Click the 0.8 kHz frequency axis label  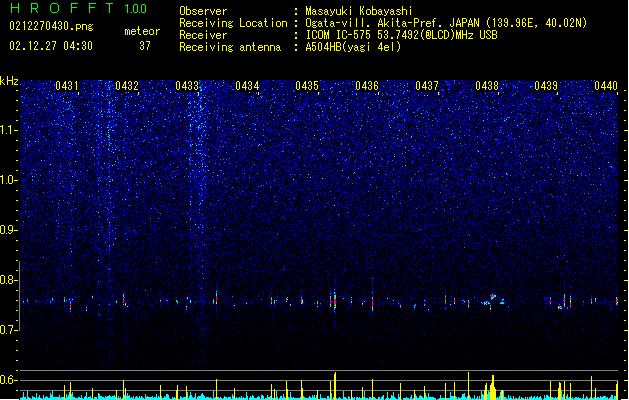9,280
